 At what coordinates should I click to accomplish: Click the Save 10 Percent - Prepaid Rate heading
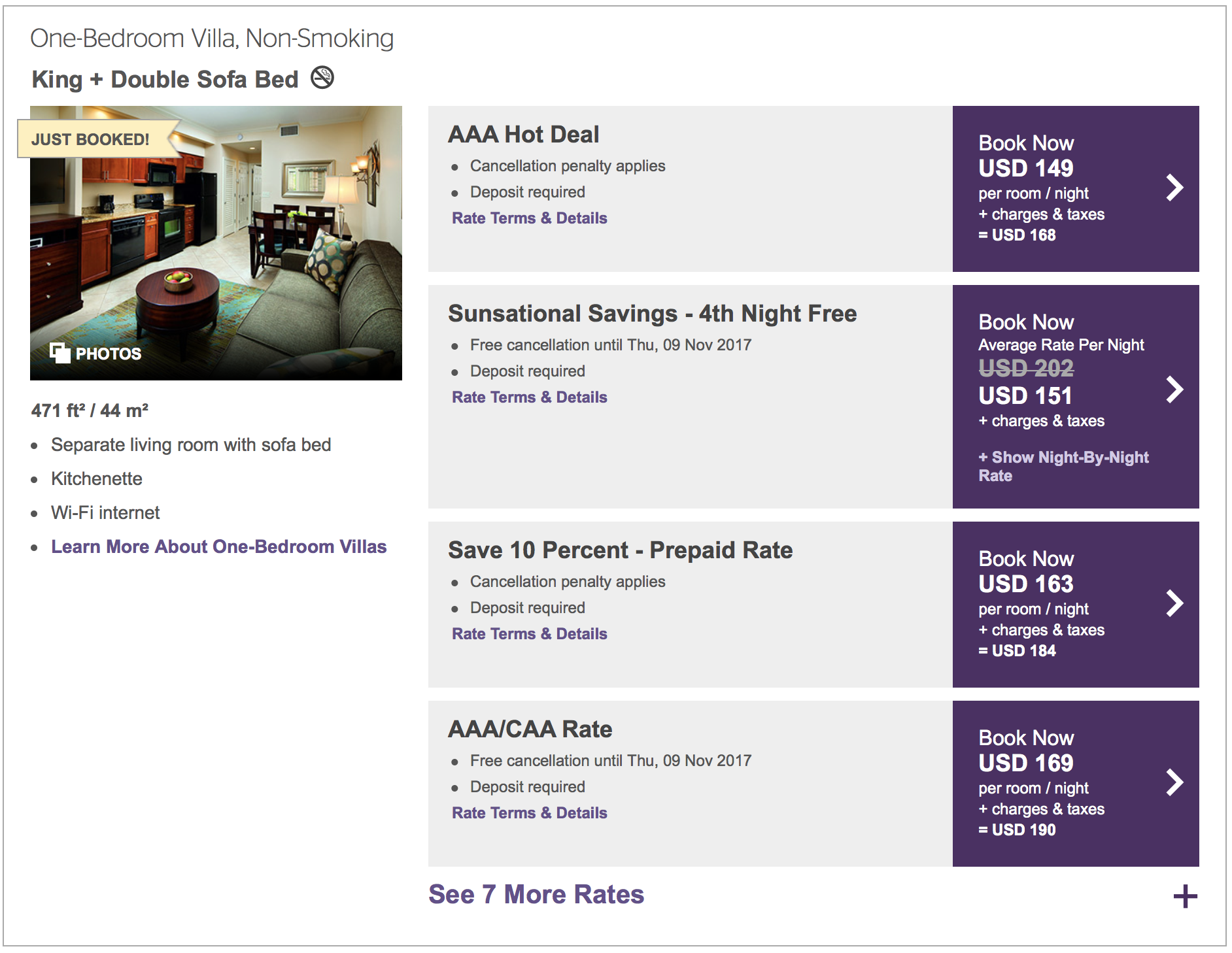[620, 550]
